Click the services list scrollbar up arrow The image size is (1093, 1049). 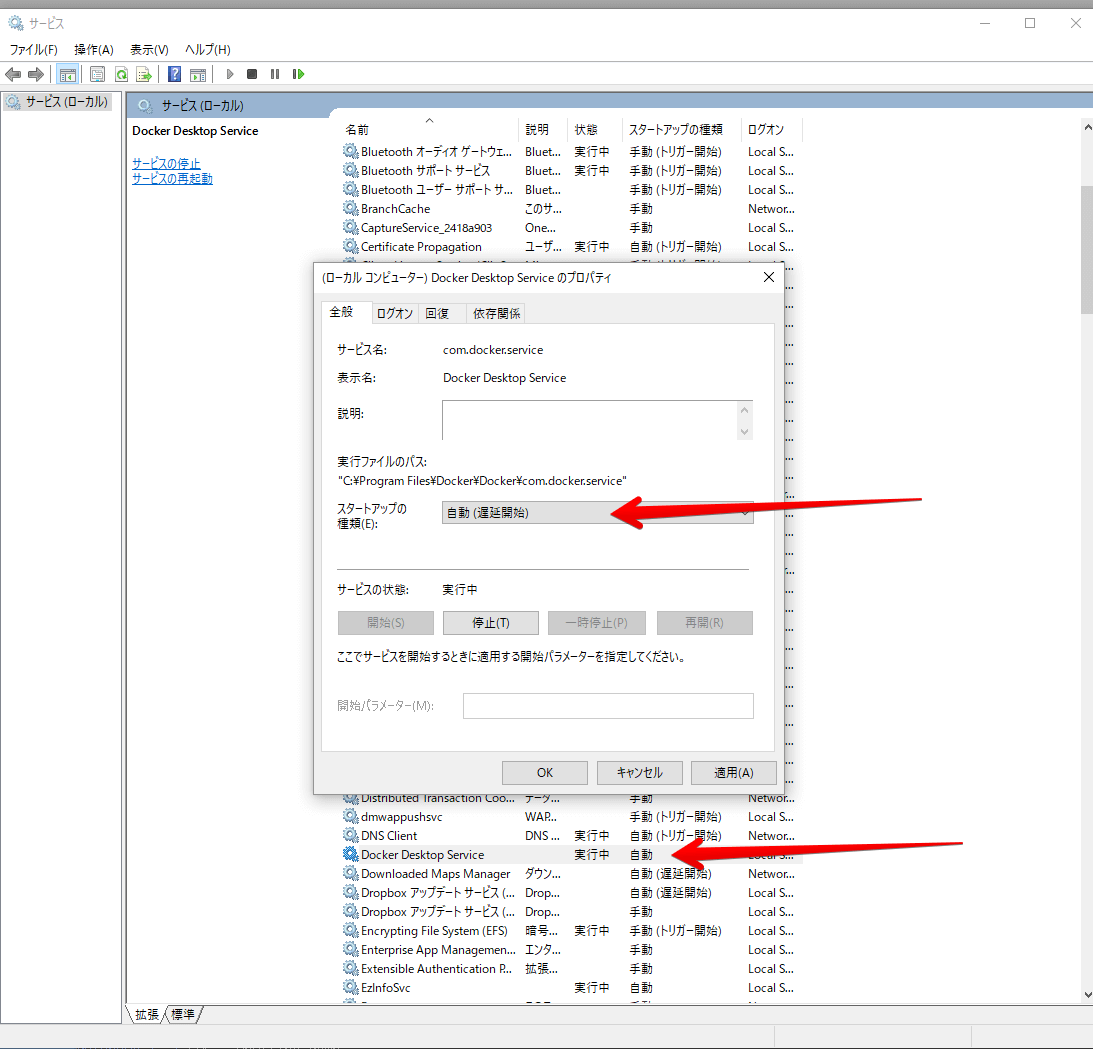(1087, 128)
